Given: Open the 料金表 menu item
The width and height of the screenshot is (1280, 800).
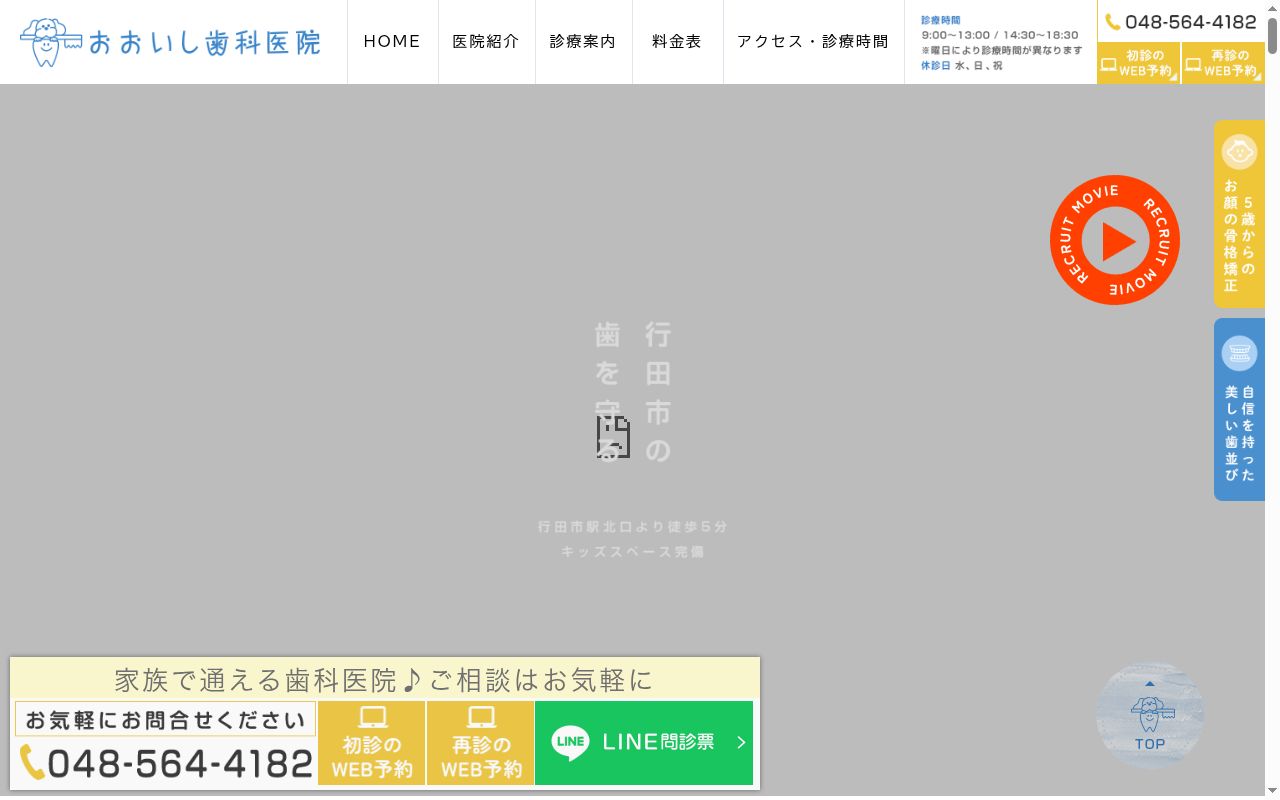Looking at the screenshot, I should click(x=677, y=42).
